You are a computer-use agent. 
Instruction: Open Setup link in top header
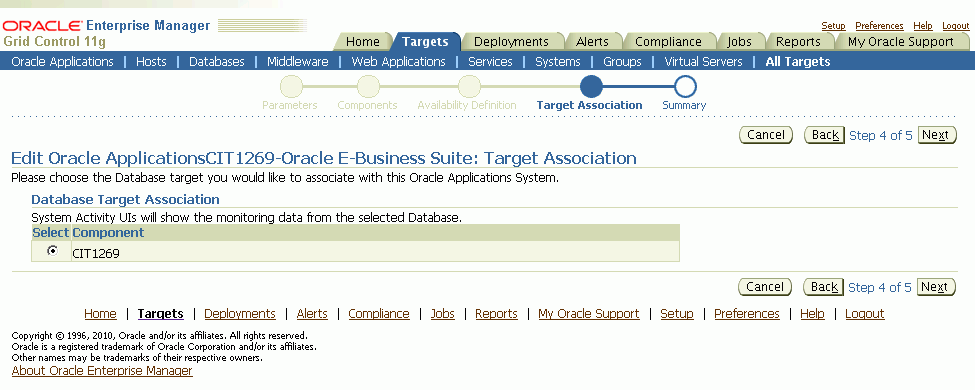click(833, 26)
